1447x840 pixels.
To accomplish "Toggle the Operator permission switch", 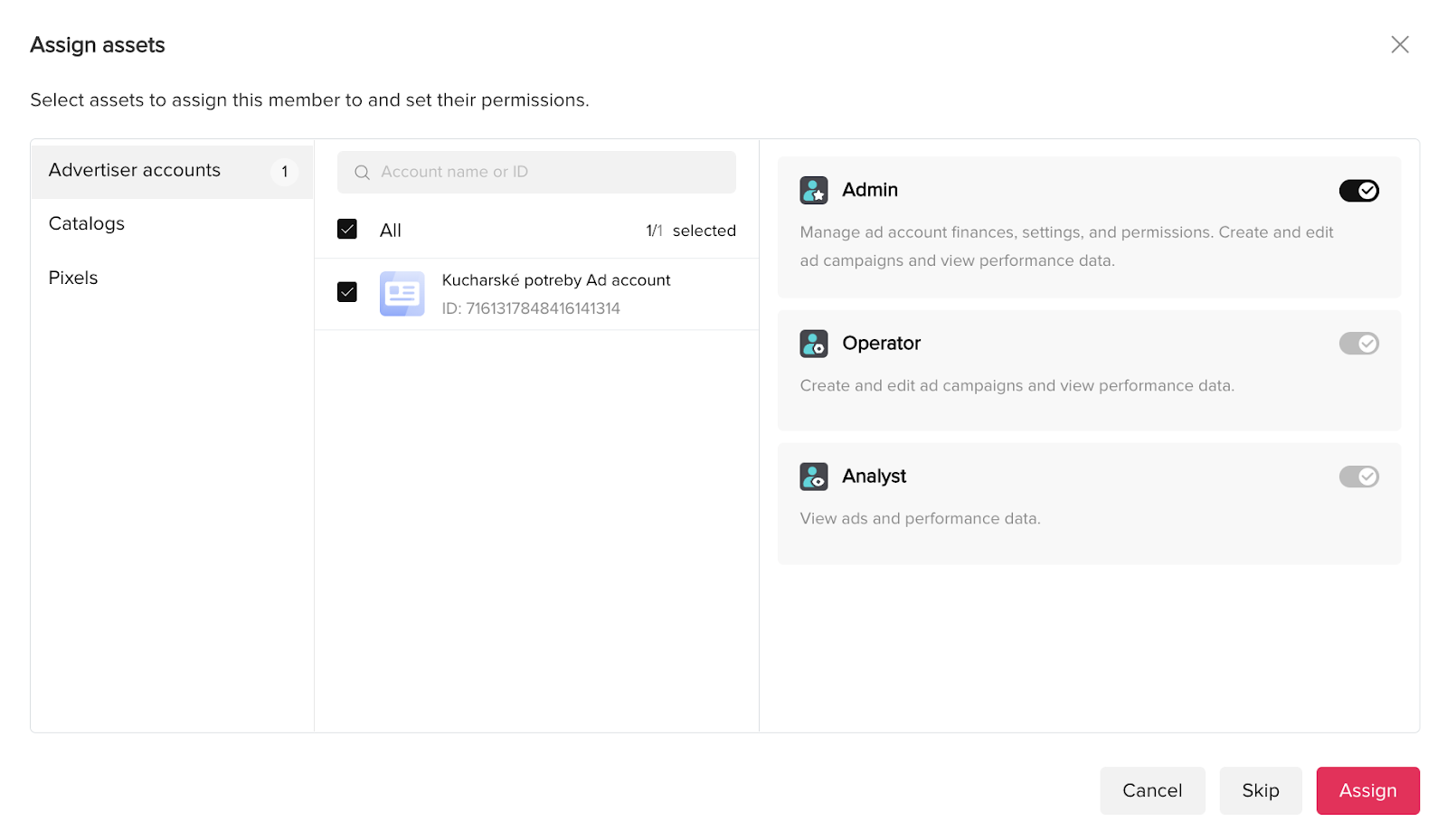I will click(x=1358, y=344).
